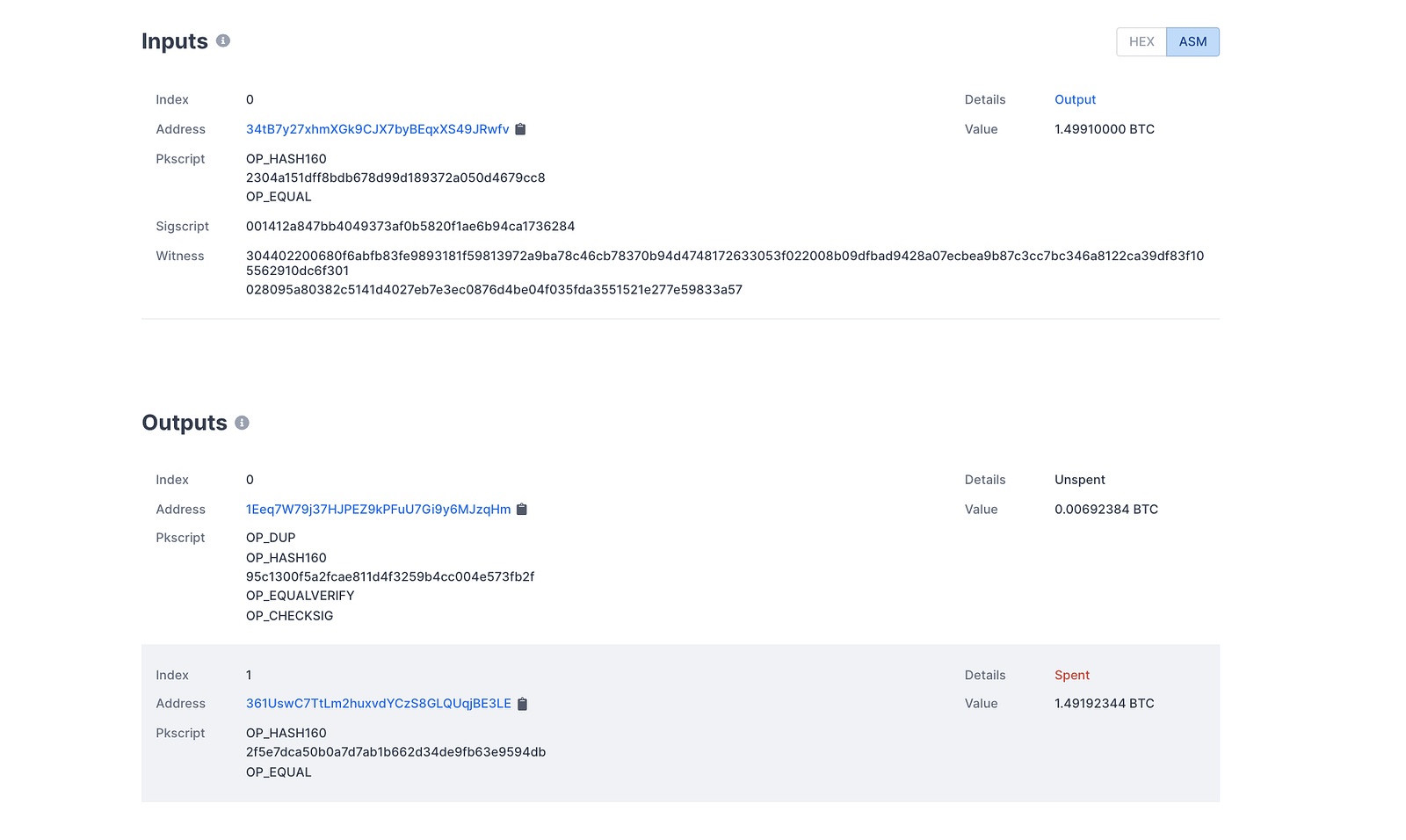Image resolution: width=1406 pixels, height=840 pixels.
Task: Switch script display to HEX
Action: pos(1141,42)
